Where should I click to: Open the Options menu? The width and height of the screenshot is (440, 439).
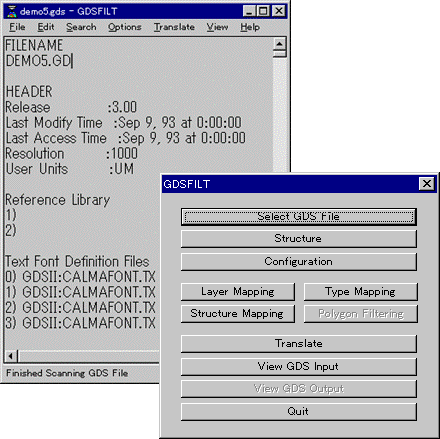[x=124, y=27]
